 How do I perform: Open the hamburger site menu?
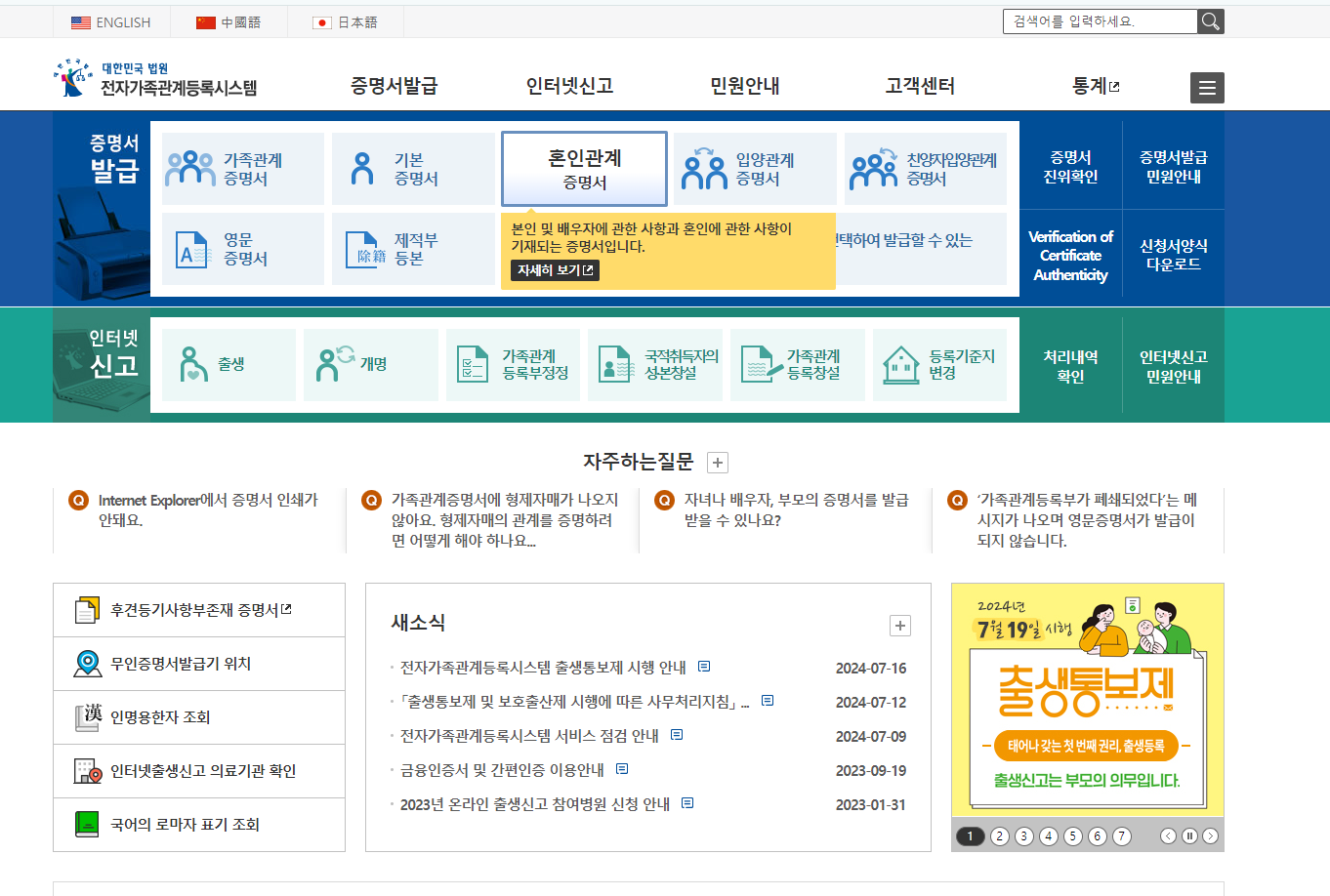pyautogui.click(x=1207, y=87)
